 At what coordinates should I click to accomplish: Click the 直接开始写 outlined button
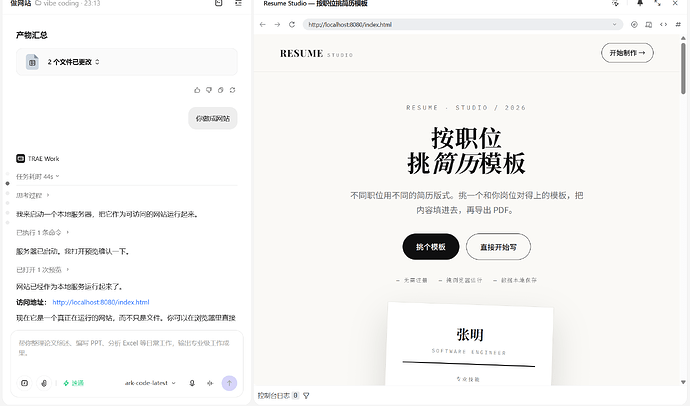pos(498,247)
